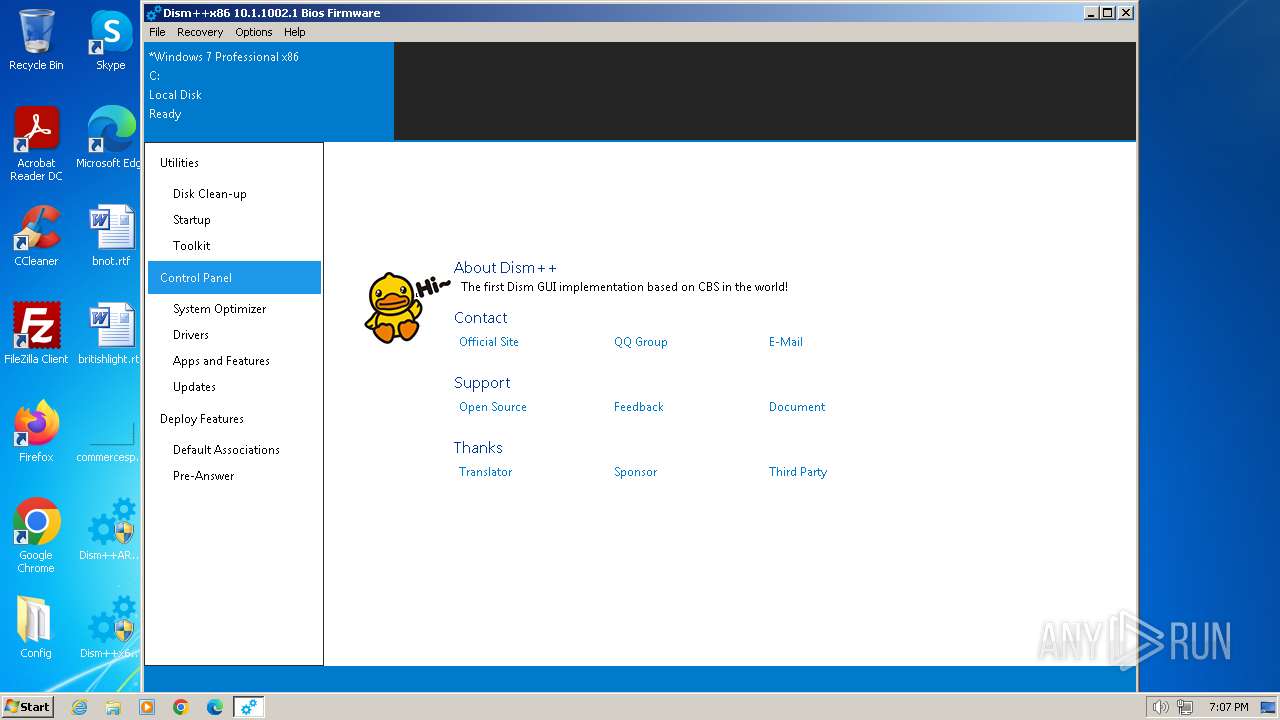Screen dimensions: 1280x720
Task: Open the commercesp desktop file icon
Action: coord(110,440)
